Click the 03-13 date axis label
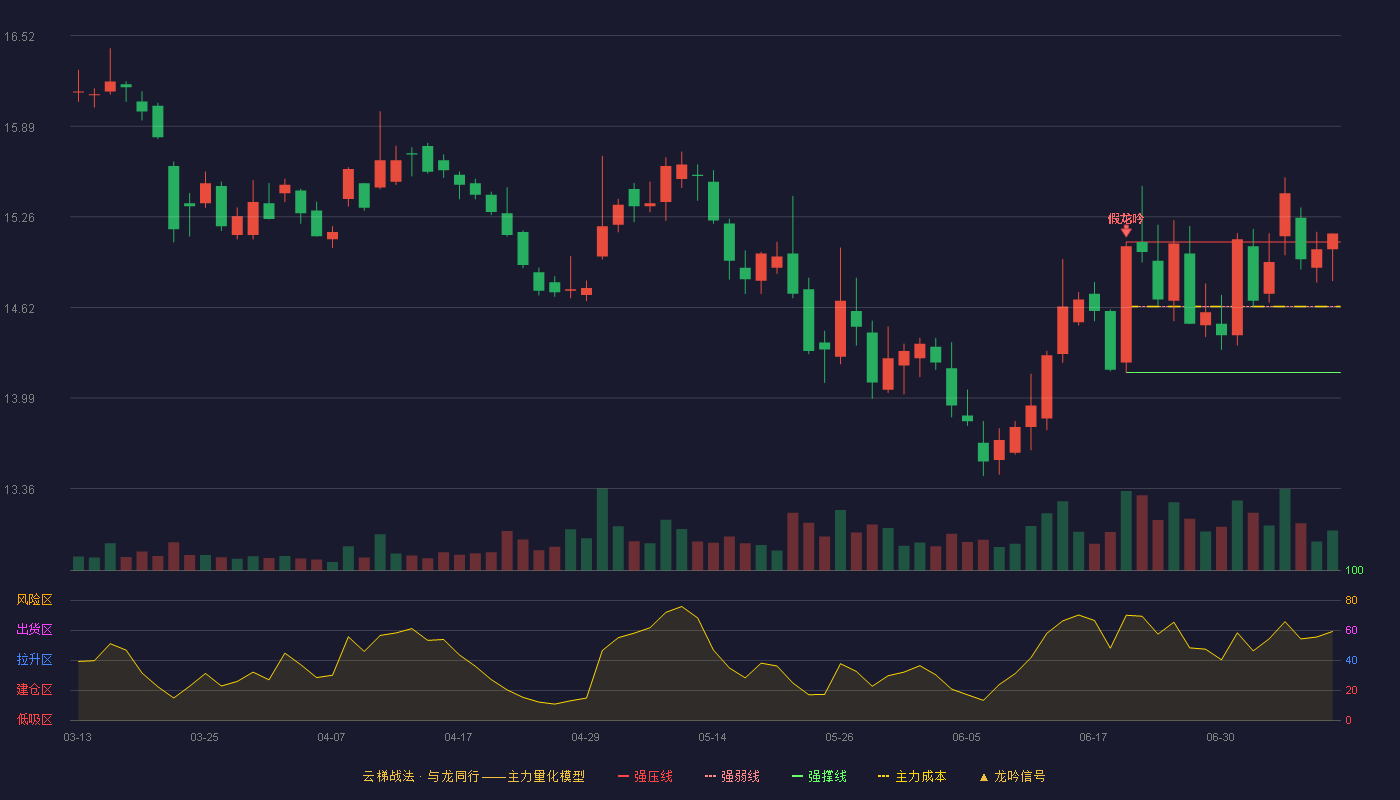The image size is (1400, 800). [x=77, y=737]
